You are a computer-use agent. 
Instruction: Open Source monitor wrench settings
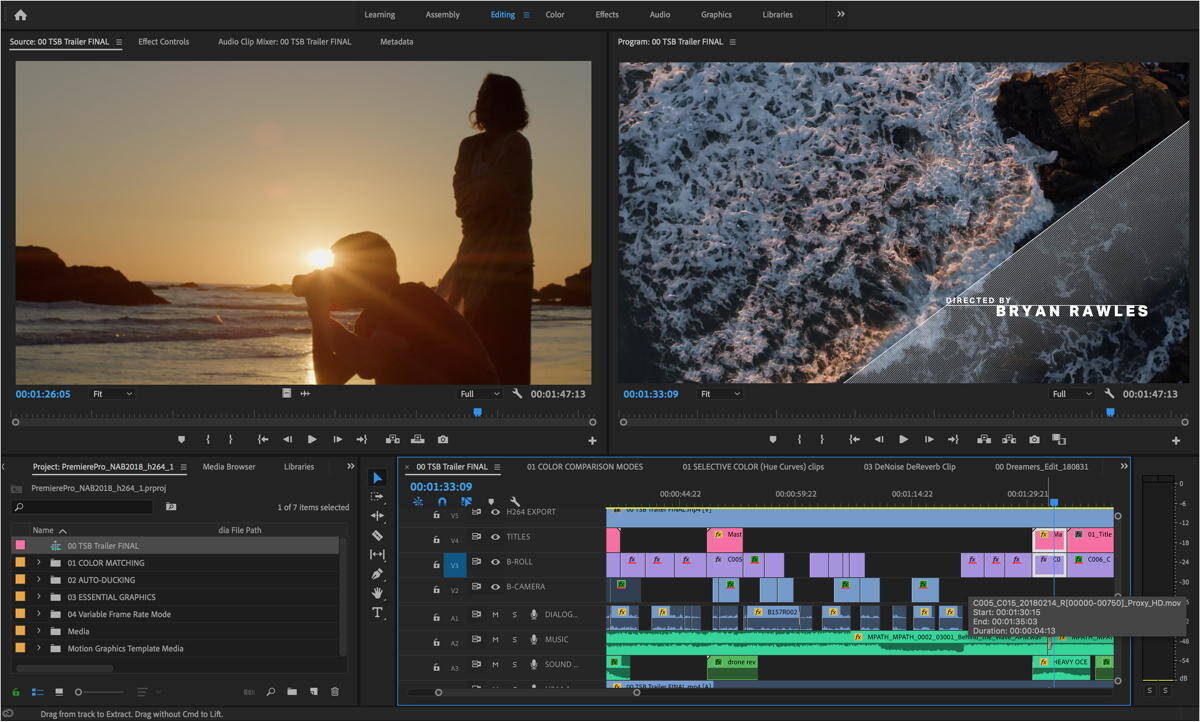[x=517, y=394]
